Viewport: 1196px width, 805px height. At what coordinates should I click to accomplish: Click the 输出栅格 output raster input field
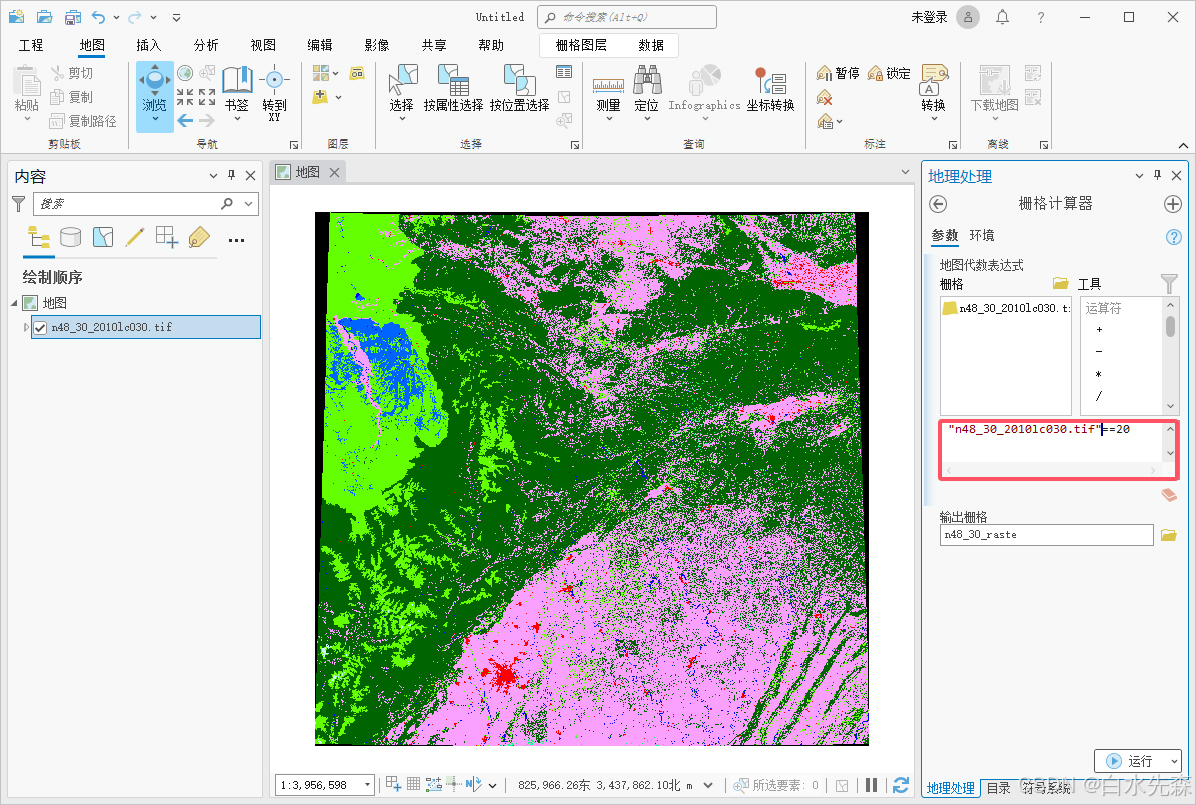1046,535
